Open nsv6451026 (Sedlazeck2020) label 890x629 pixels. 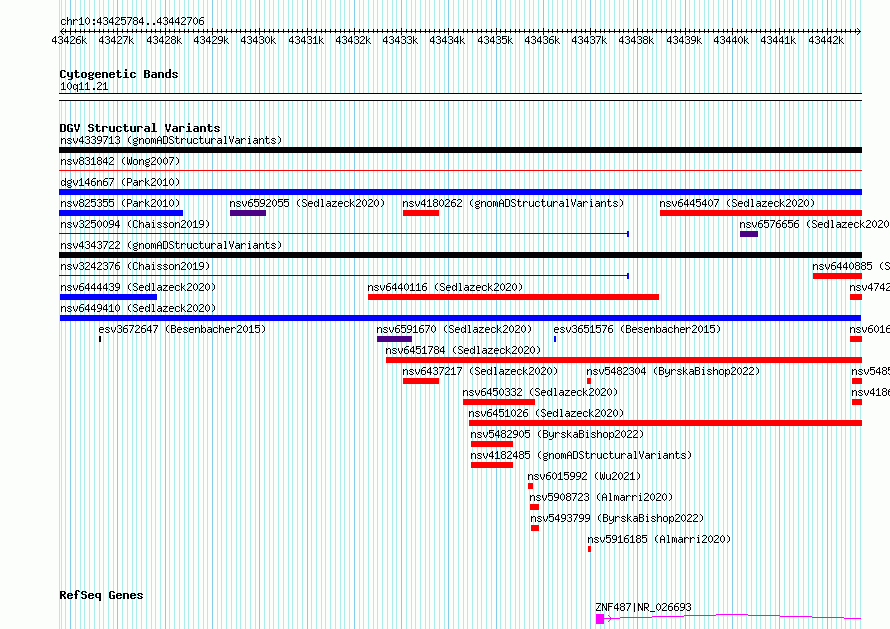click(546, 413)
